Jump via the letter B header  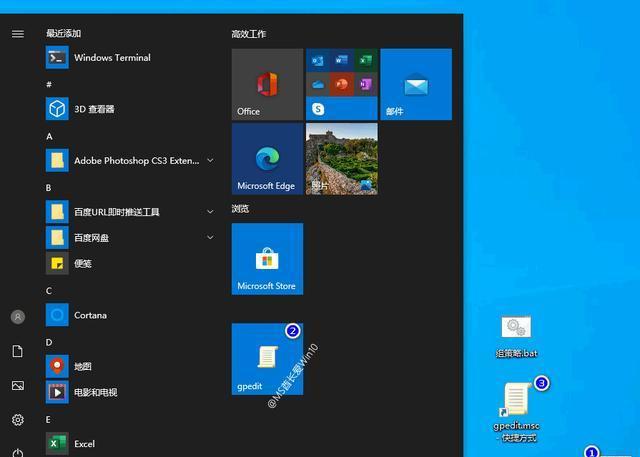tap(49, 188)
